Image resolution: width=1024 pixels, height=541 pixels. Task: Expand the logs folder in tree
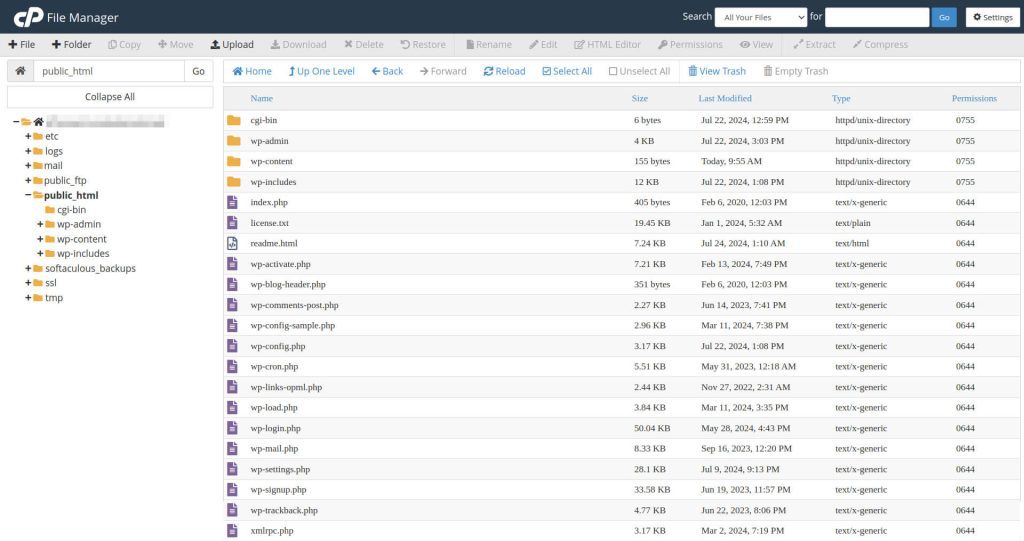coord(28,151)
